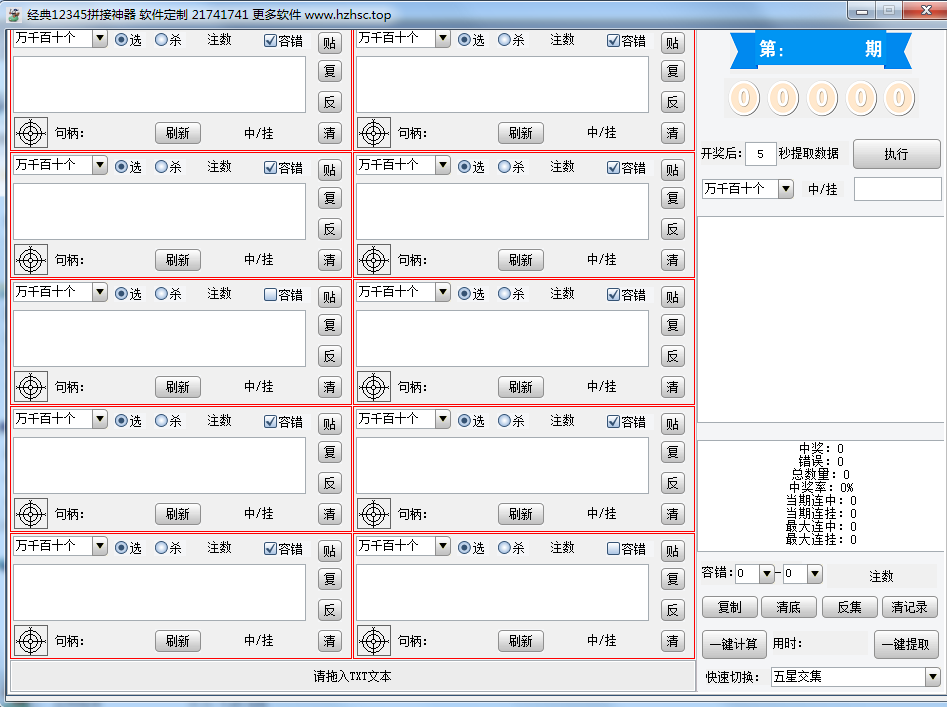Click the crosshair target icon in top-right panel
947x707 pixels.
click(x=374, y=133)
